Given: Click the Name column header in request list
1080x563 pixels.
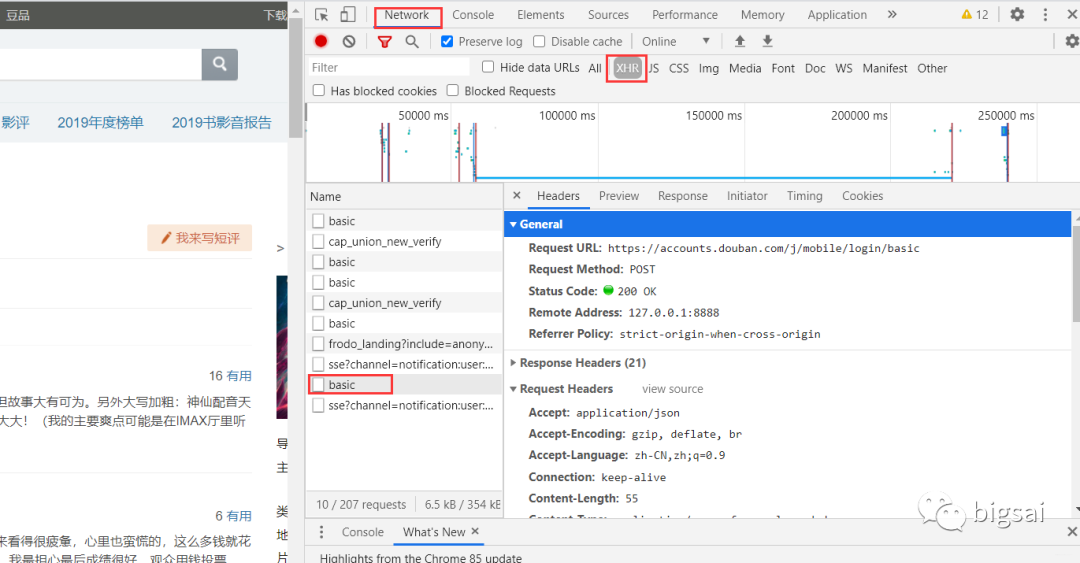Looking at the screenshot, I should [404, 196].
